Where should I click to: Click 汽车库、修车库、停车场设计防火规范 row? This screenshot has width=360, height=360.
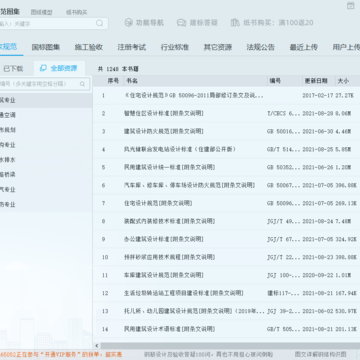[227, 185]
